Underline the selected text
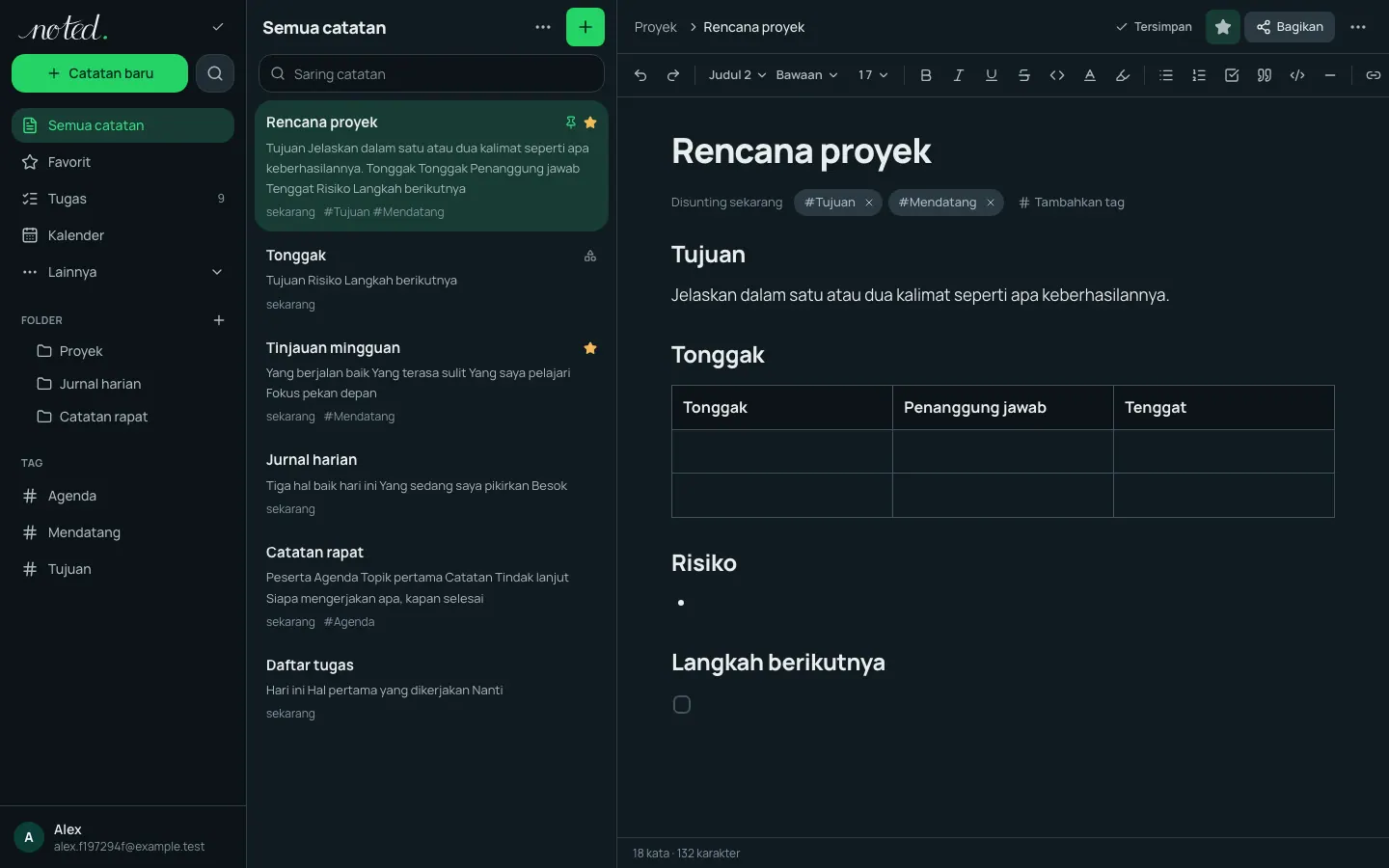This screenshot has height=868, width=1389. tap(992, 75)
